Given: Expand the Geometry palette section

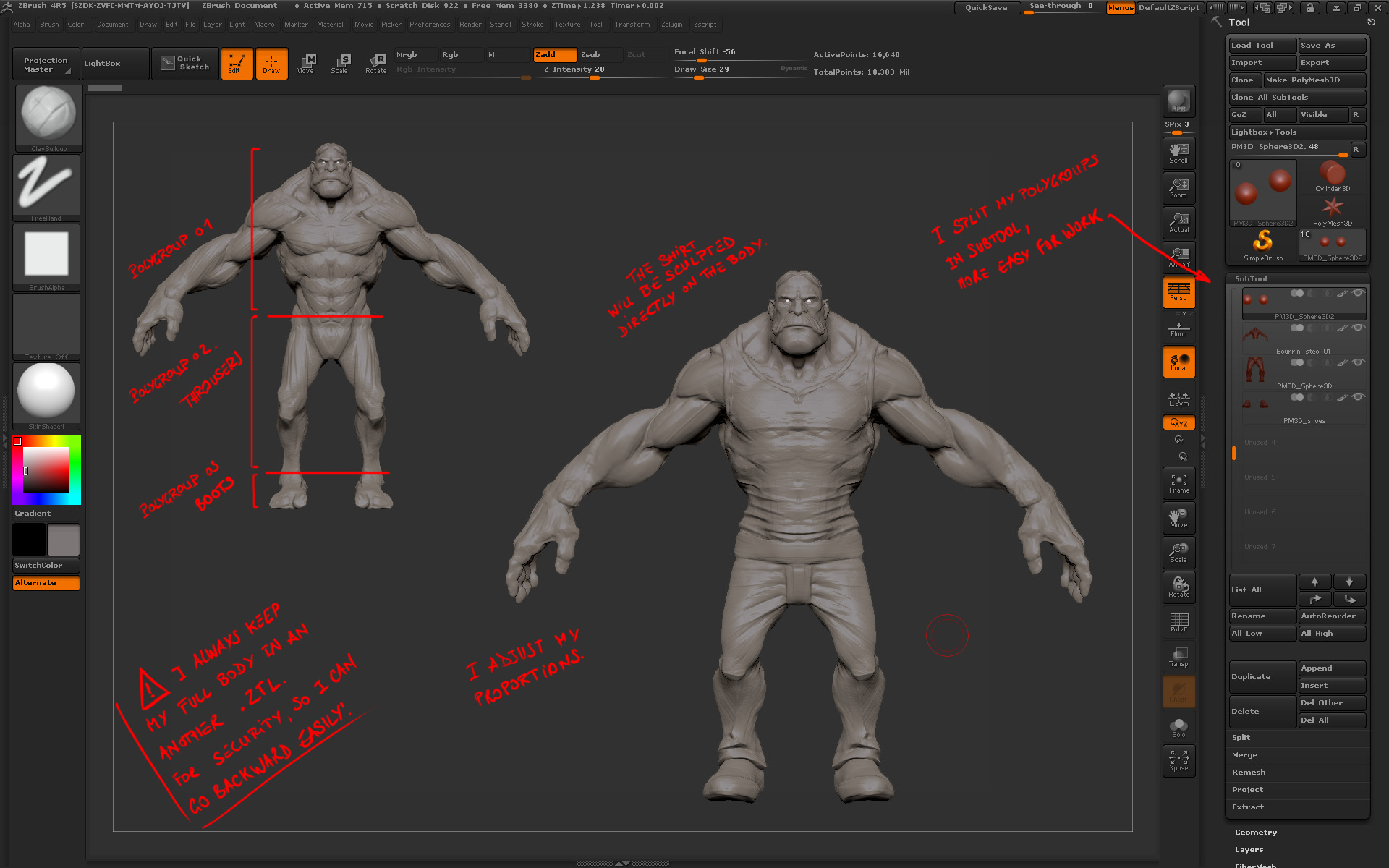Looking at the screenshot, I should pyautogui.click(x=1256, y=833).
